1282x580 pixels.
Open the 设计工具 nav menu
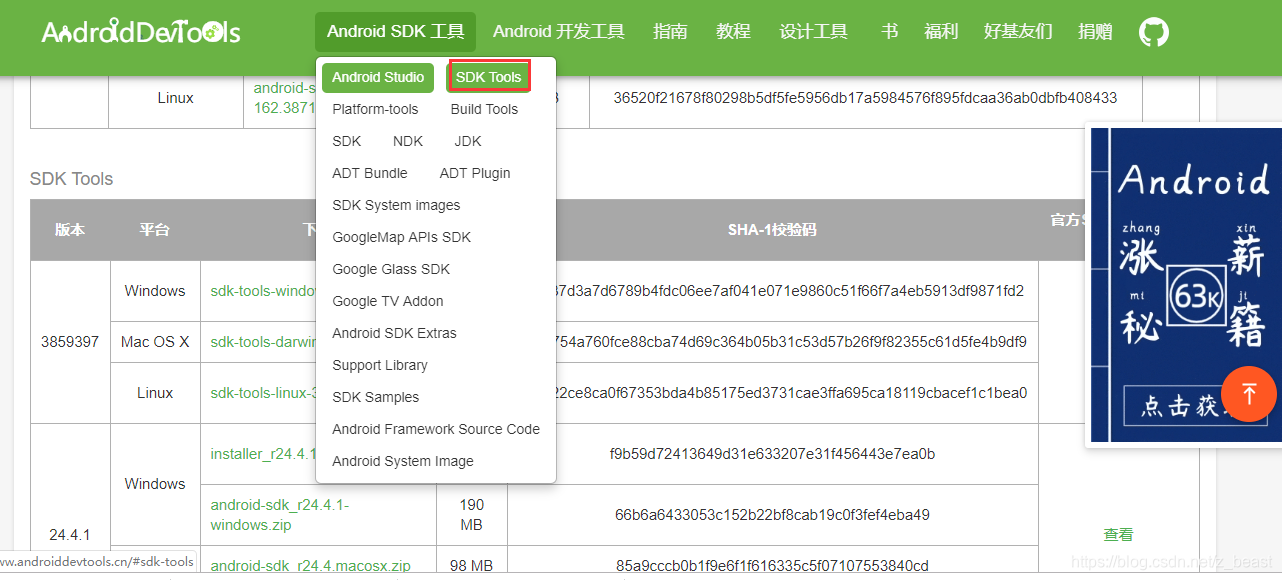[813, 32]
